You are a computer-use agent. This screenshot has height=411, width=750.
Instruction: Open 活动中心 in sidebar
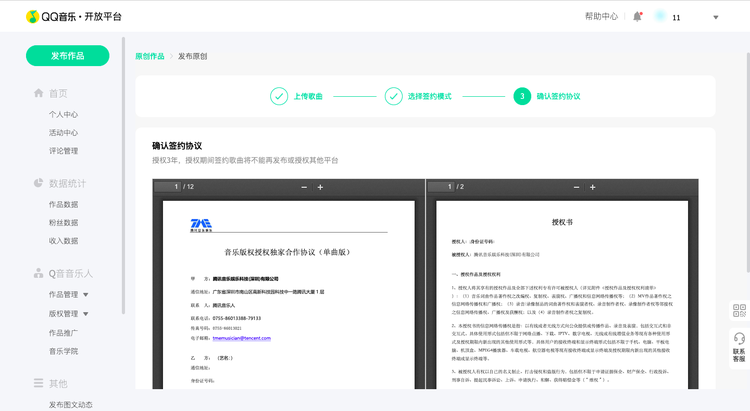63,133
